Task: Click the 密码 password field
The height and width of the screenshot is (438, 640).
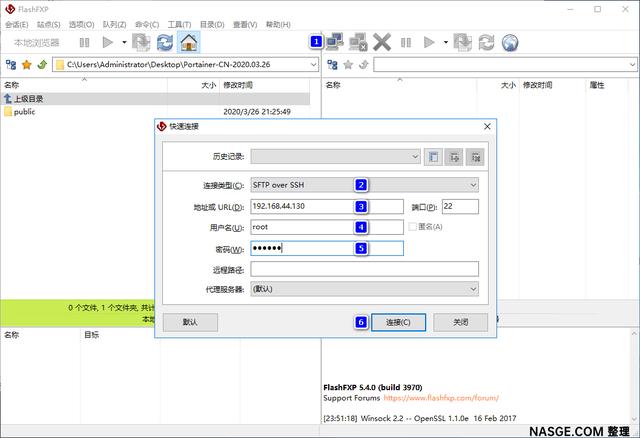Action: [x=327, y=248]
